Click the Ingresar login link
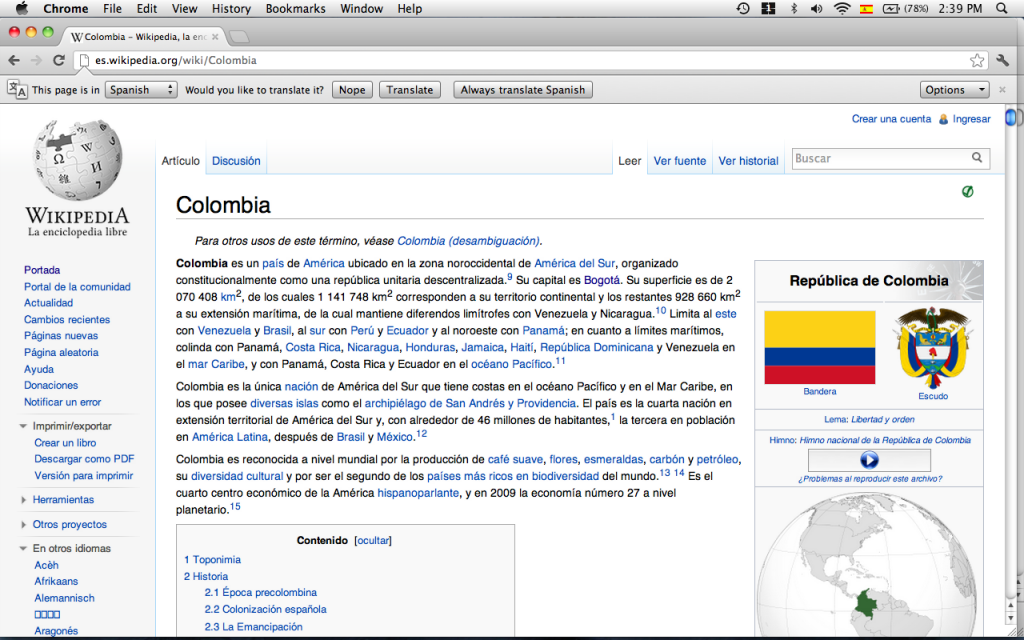Viewport: 1024px width, 640px height. 972,119
